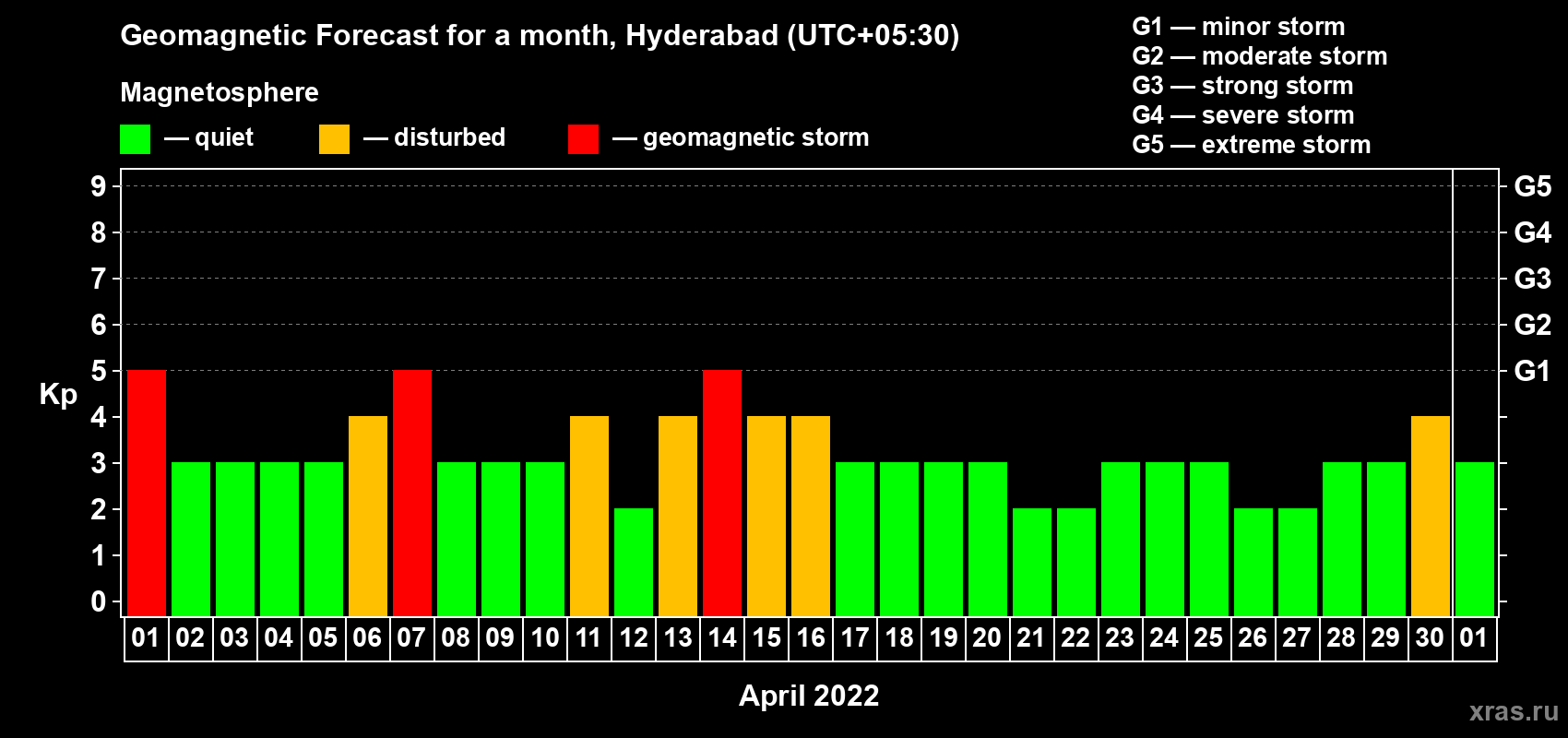1568x738 pixels.
Task: Select the green bar for day 02
Action: tap(191, 539)
